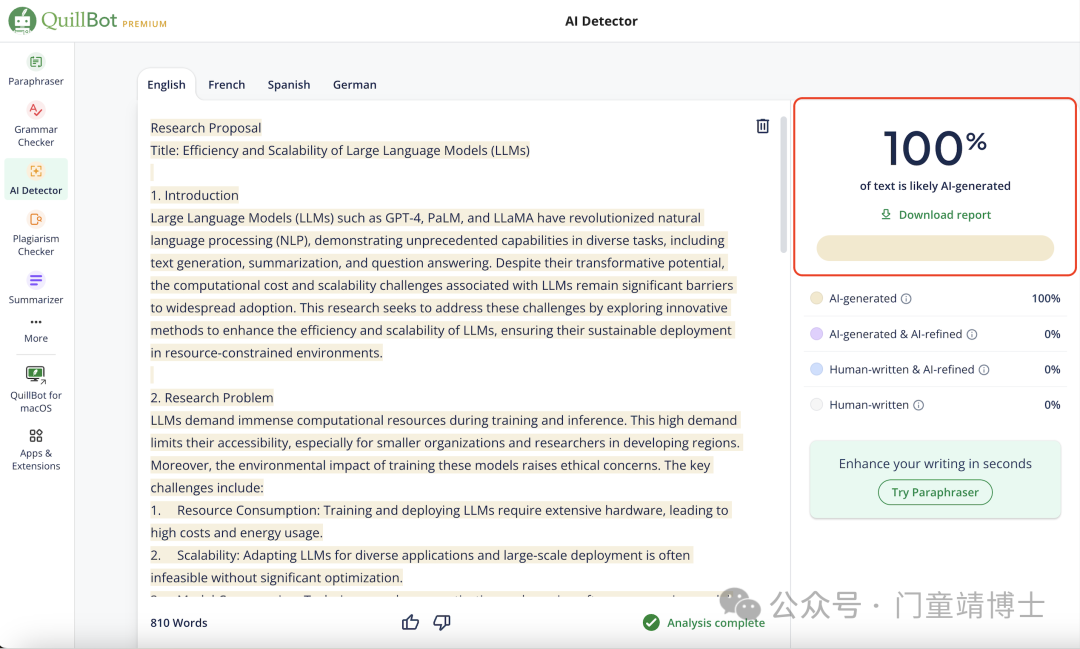1080x649 pixels.
Task: Select the German language tab
Action: coord(355,85)
